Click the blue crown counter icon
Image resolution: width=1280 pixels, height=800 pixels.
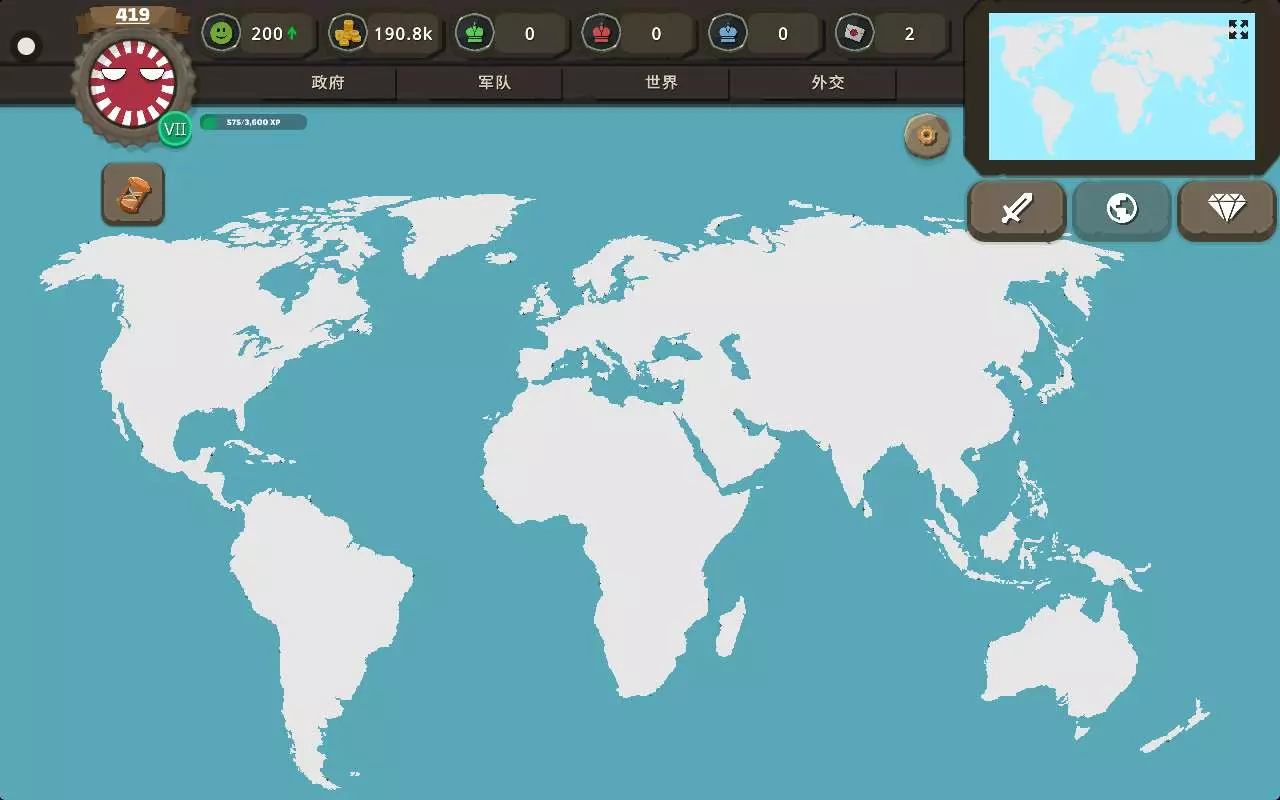(x=728, y=33)
